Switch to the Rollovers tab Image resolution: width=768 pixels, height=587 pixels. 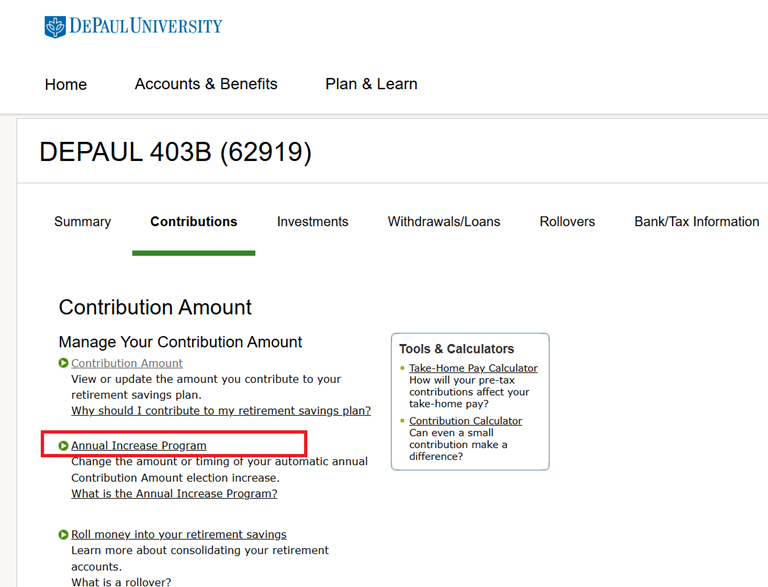pos(567,222)
